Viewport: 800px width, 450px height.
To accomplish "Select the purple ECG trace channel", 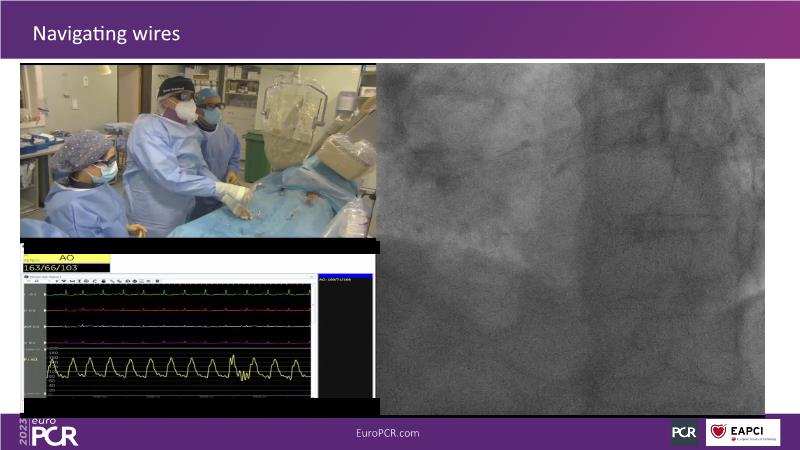I will point(180,342).
